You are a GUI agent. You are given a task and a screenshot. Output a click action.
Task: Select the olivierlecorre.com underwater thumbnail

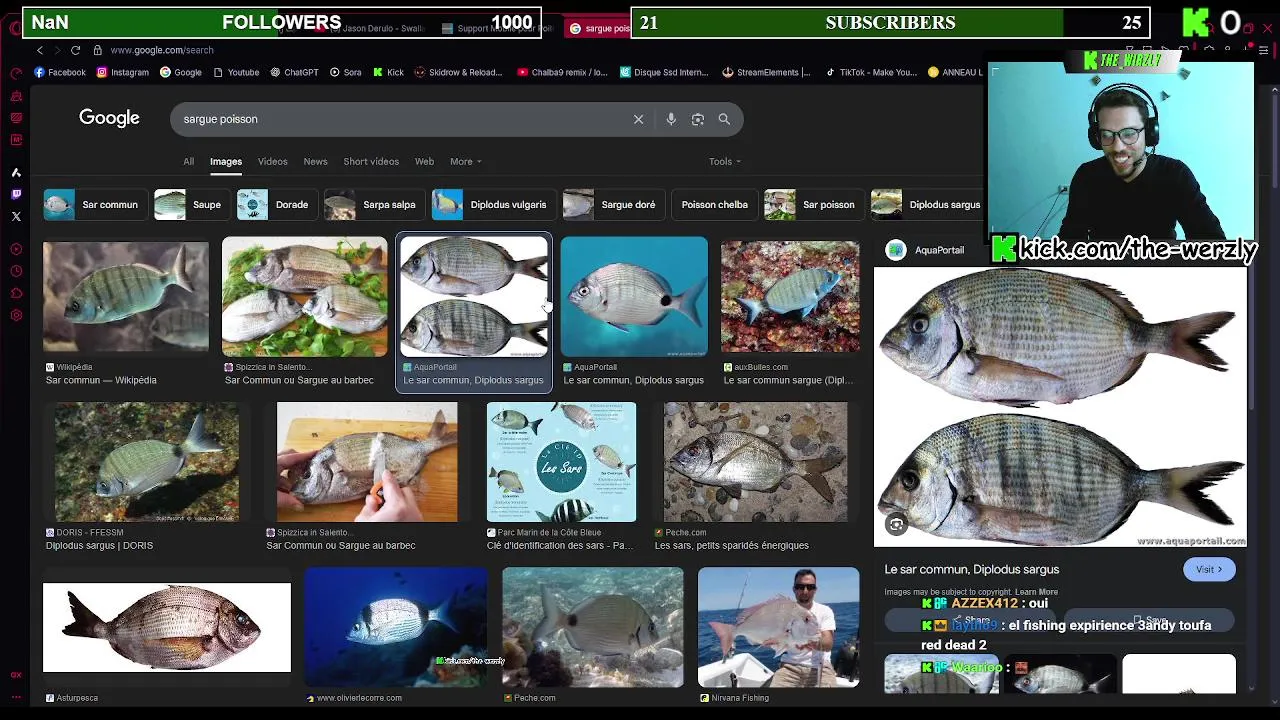[396, 628]
